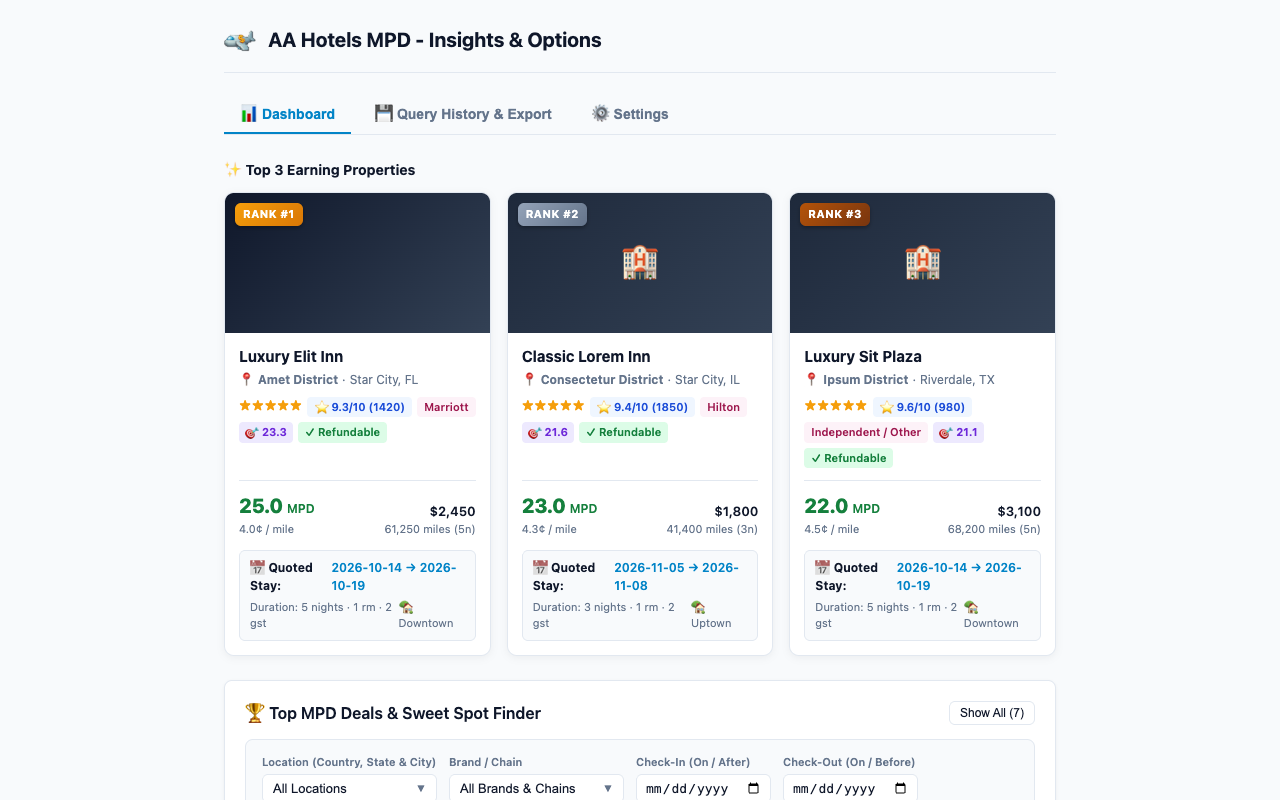Click location pin icon beside Consectetur District
Screen dimensions: 1280x800
coord(529,380)
